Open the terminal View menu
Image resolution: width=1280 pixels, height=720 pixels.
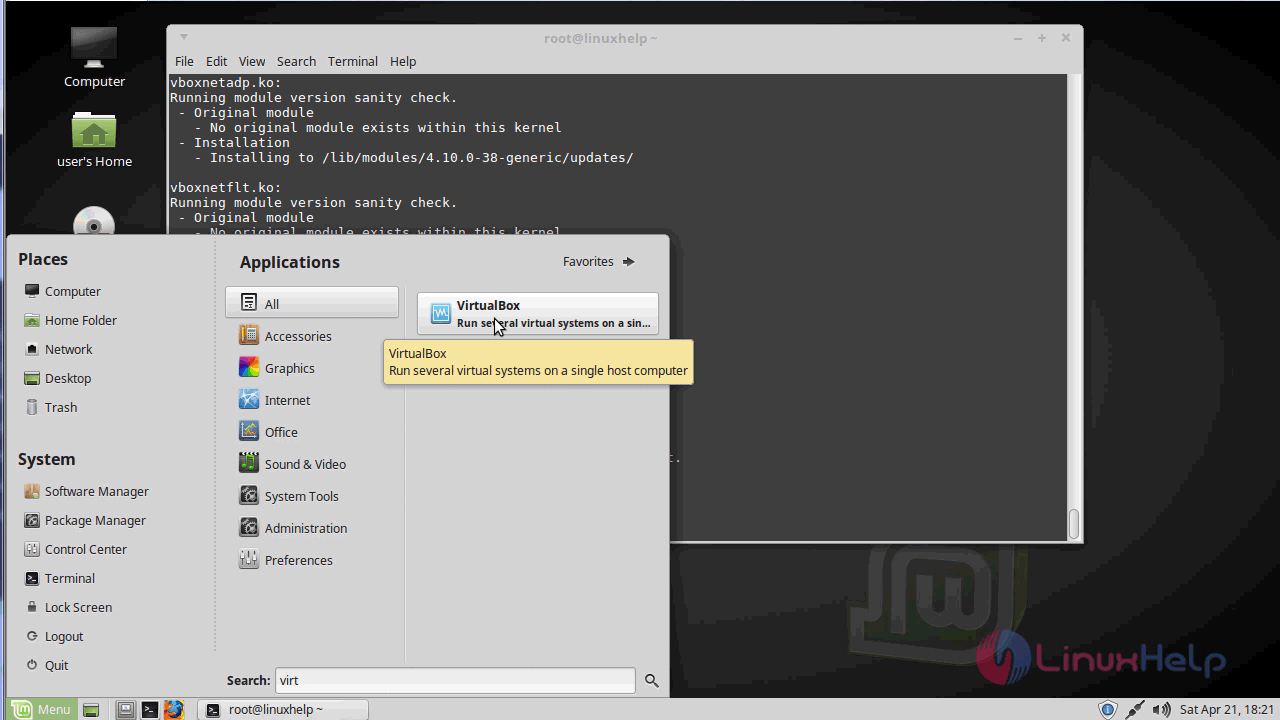[x=252, y=61]
